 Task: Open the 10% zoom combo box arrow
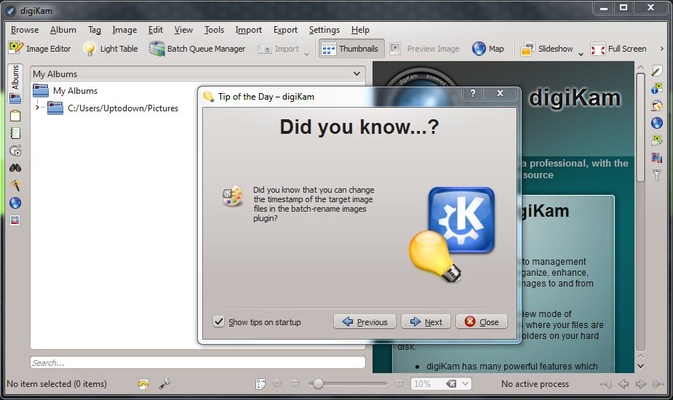[465, 384]
